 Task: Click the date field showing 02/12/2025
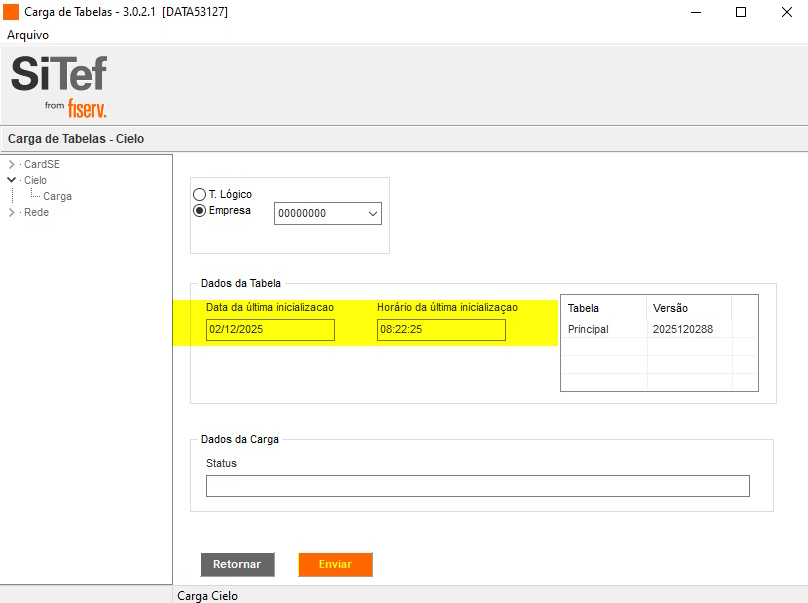coord(270,330)
